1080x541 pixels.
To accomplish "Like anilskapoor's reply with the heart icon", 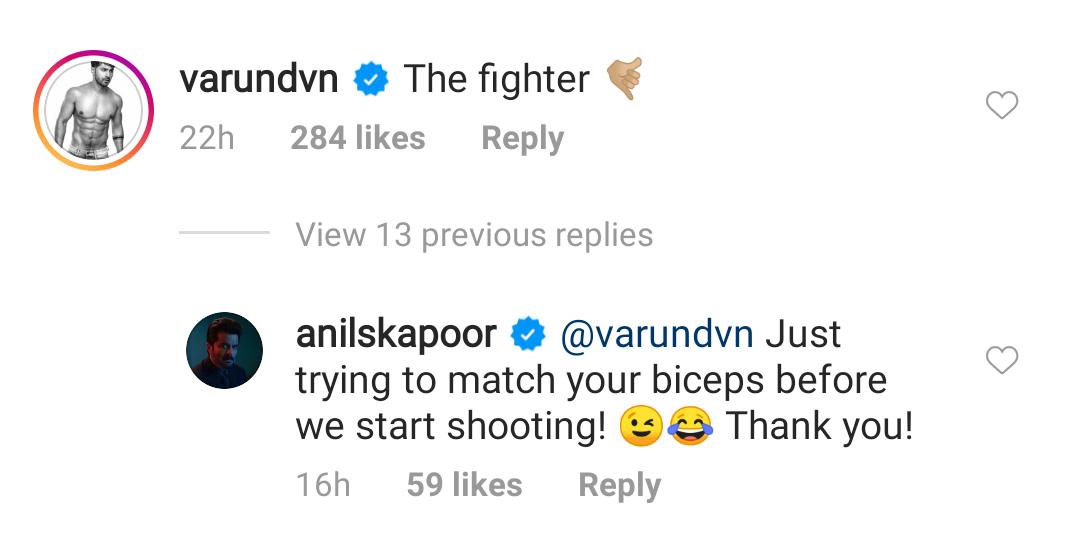I will click(x=1001, y=360).
